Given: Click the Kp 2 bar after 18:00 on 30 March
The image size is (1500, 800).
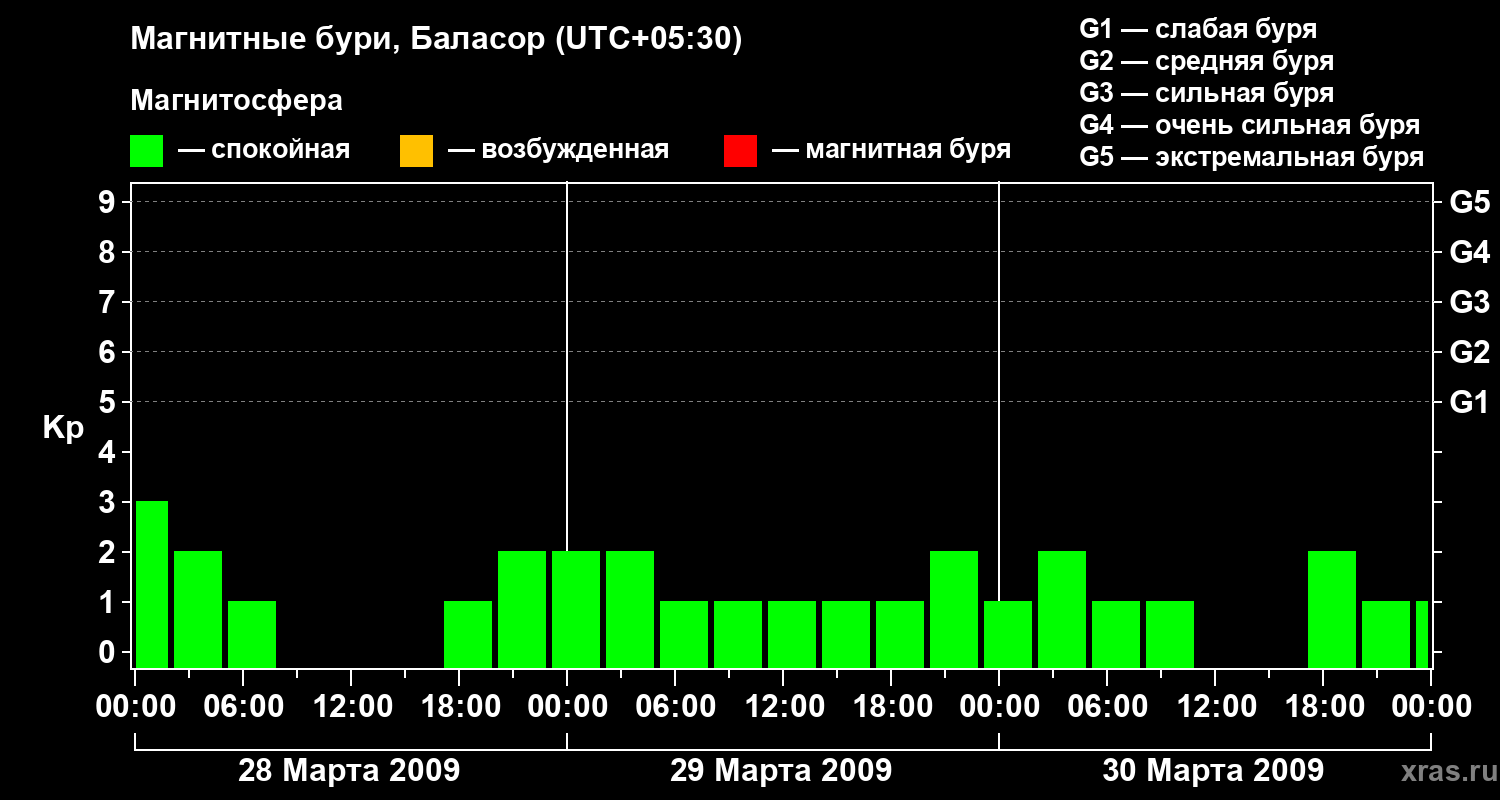Looking at the screenshot, I should click(x=1332, y=609).
